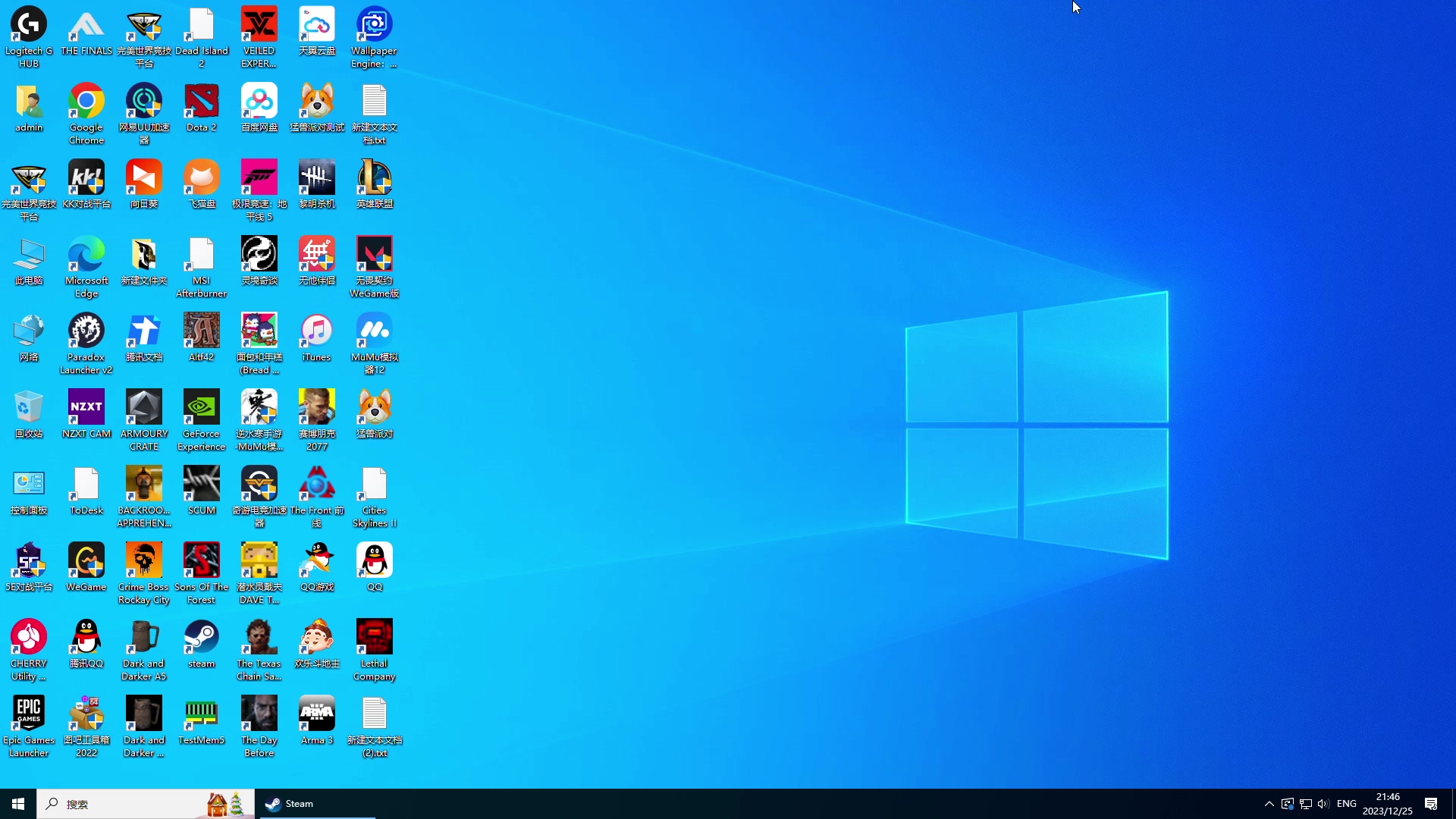This screenshot has width=1456, height=819.
Task: Open the Lethal Company icon
Action: point(375,649)
